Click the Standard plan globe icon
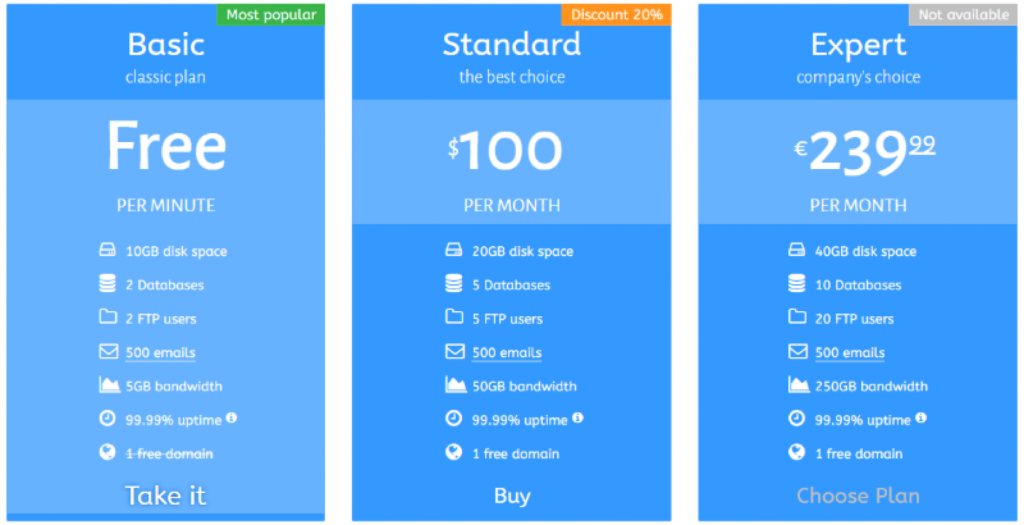This screenshot has width=1024, height=525. coord(453,453)
